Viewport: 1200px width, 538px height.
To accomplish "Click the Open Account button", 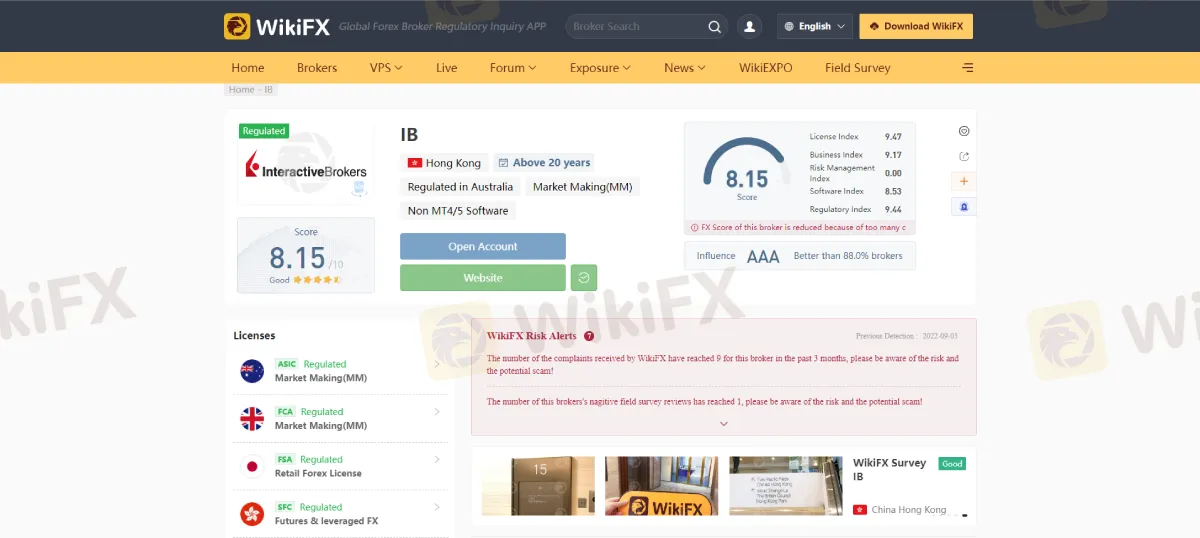I will tap(483, 246).
